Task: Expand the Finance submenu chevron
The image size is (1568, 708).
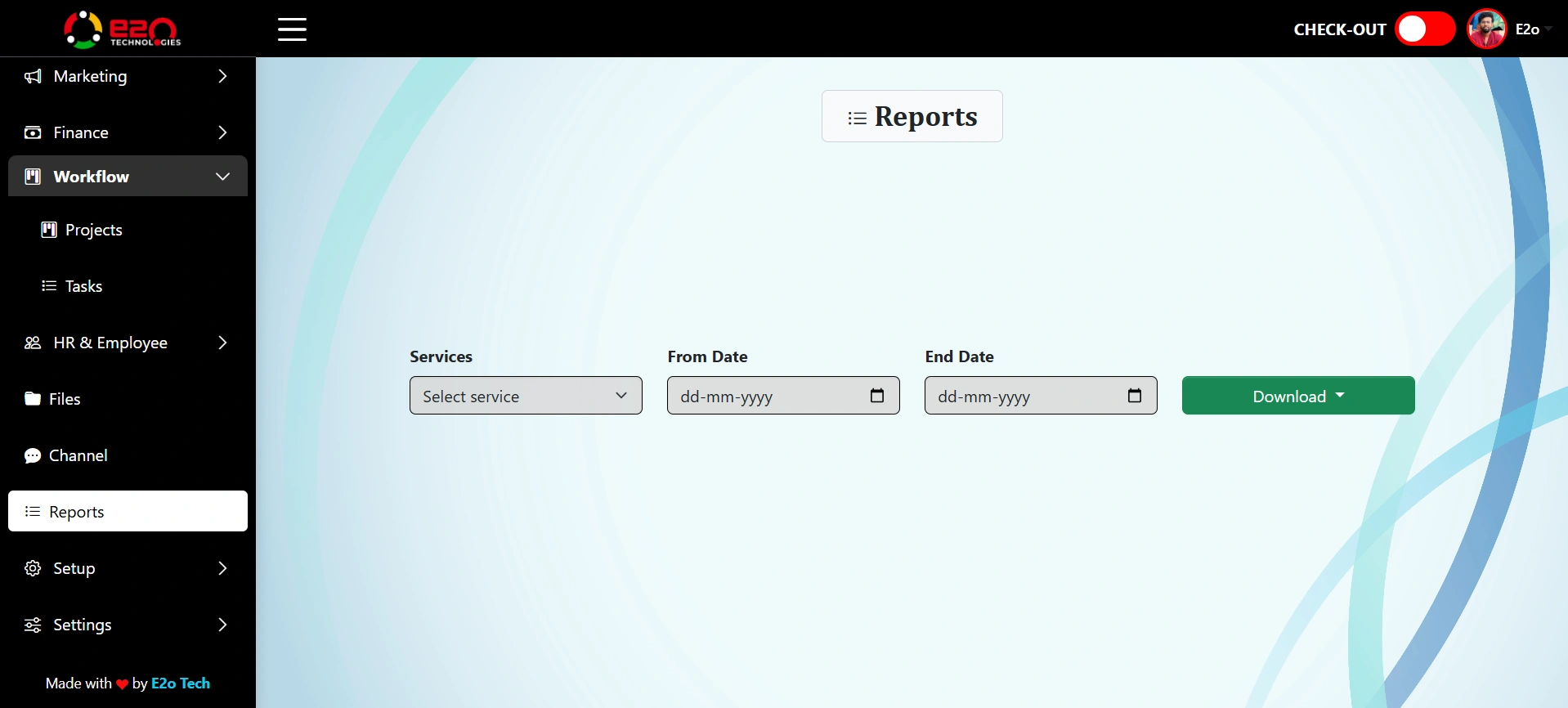Action: tap(222, 132)
